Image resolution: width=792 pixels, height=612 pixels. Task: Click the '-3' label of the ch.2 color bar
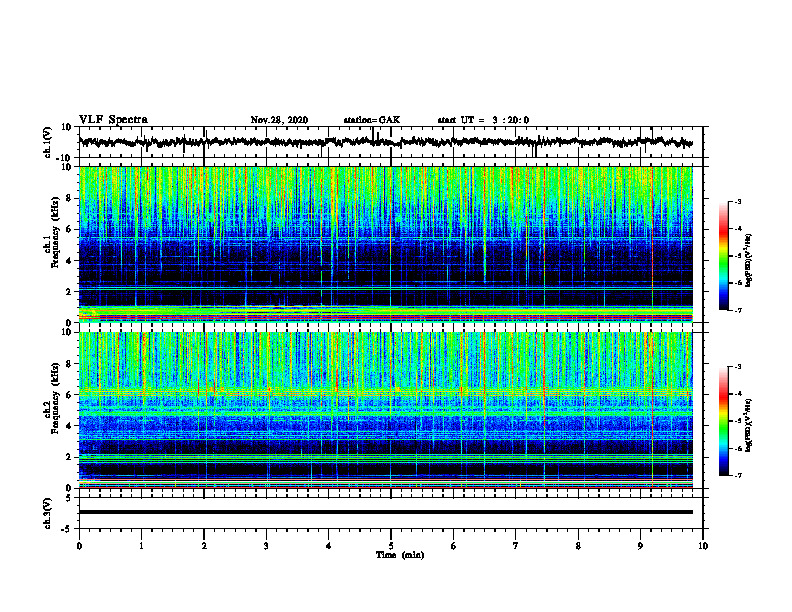(737, 367)
